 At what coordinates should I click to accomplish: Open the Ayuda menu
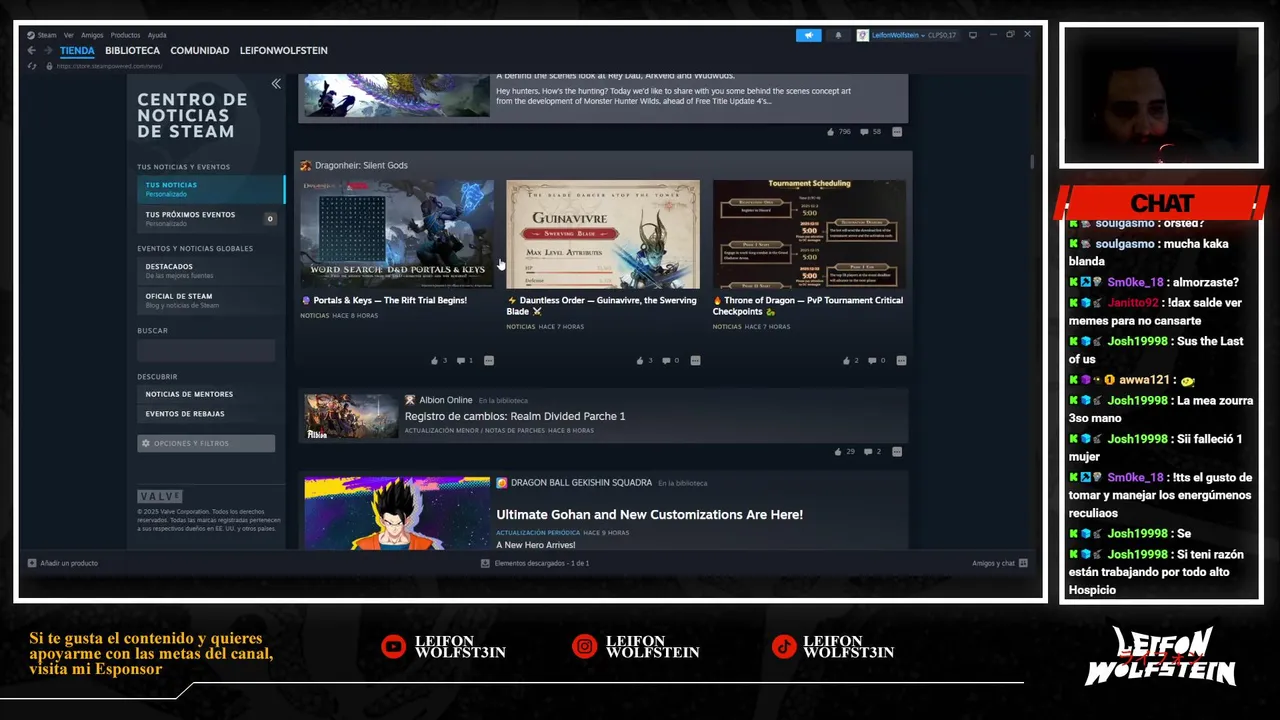[x=157, y=35]
